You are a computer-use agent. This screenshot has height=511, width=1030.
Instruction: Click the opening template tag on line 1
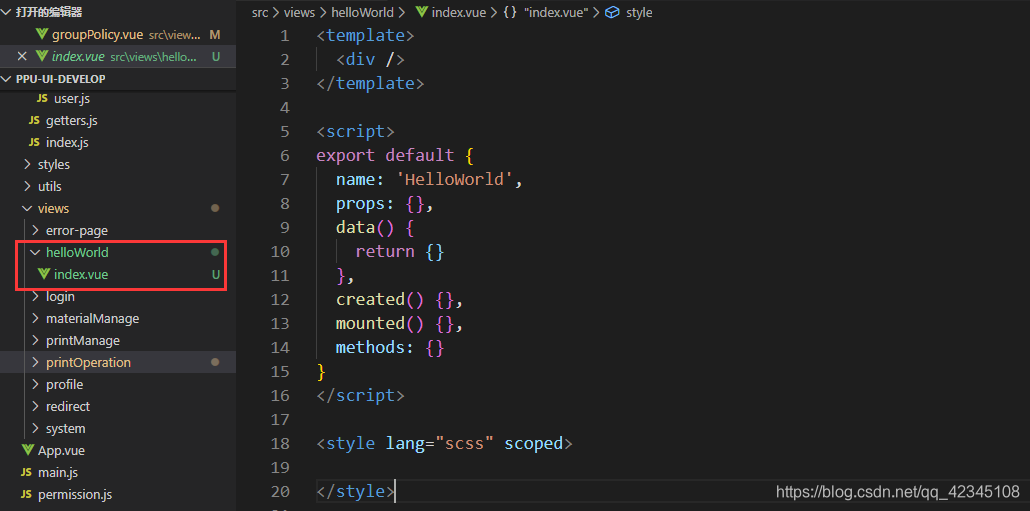point(365,35)
